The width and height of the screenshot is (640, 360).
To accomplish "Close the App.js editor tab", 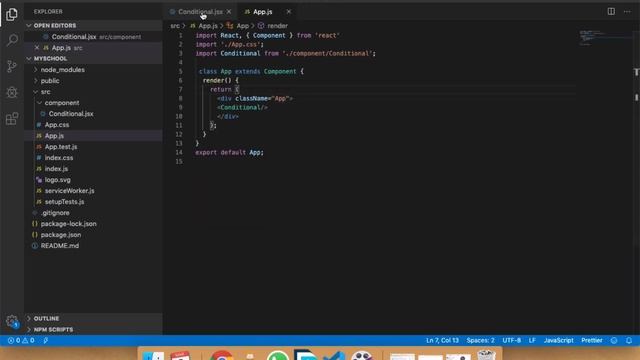I will pyautogui.click(x=289, y=12).
